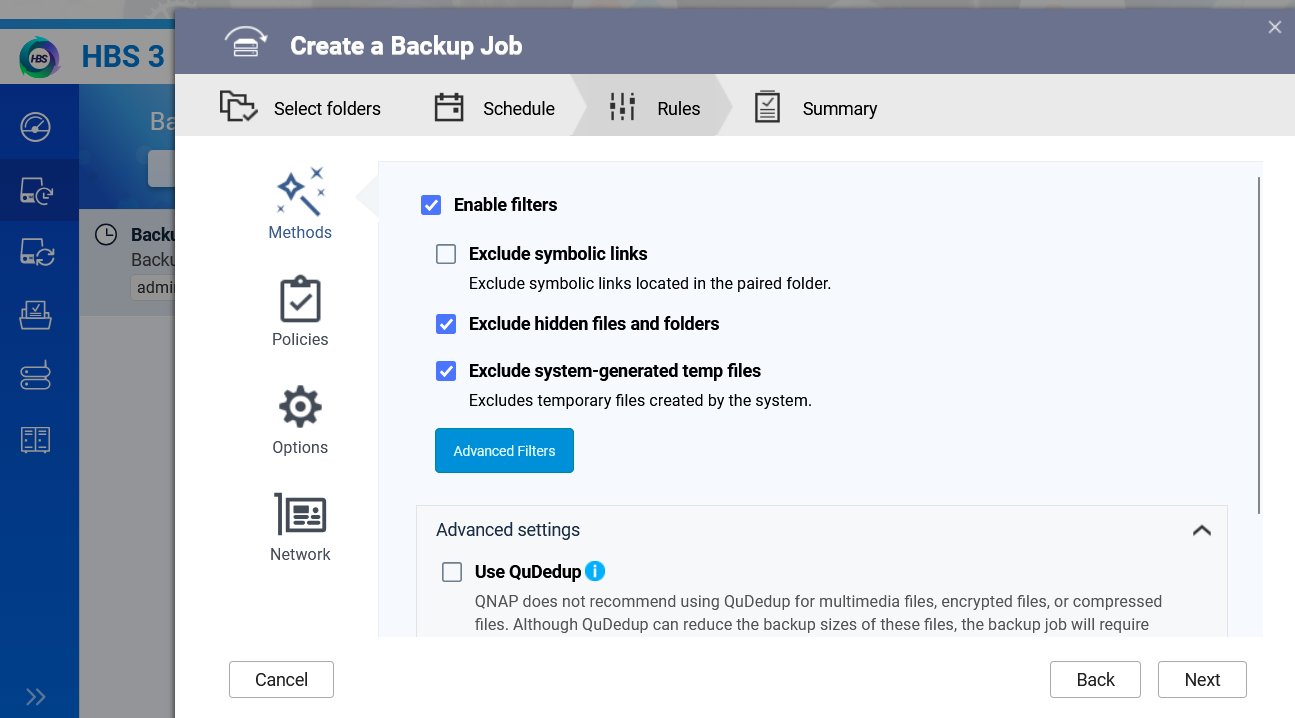Open the Network section
The image size is (1295, 718).
pos(300,527)
